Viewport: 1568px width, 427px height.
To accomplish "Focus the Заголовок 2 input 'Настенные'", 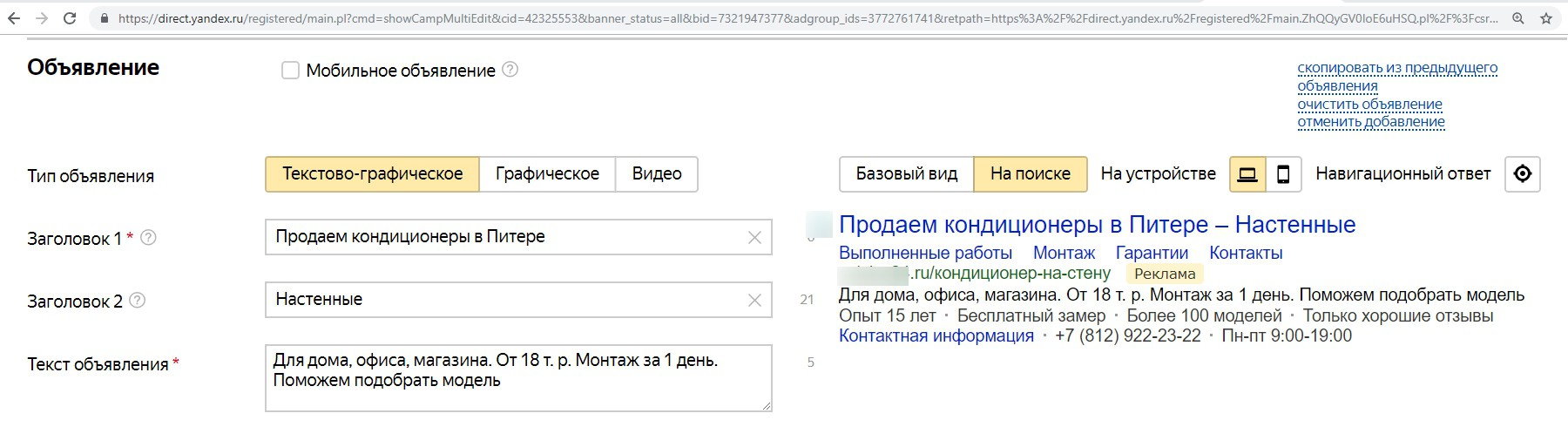I will [518, 300].
